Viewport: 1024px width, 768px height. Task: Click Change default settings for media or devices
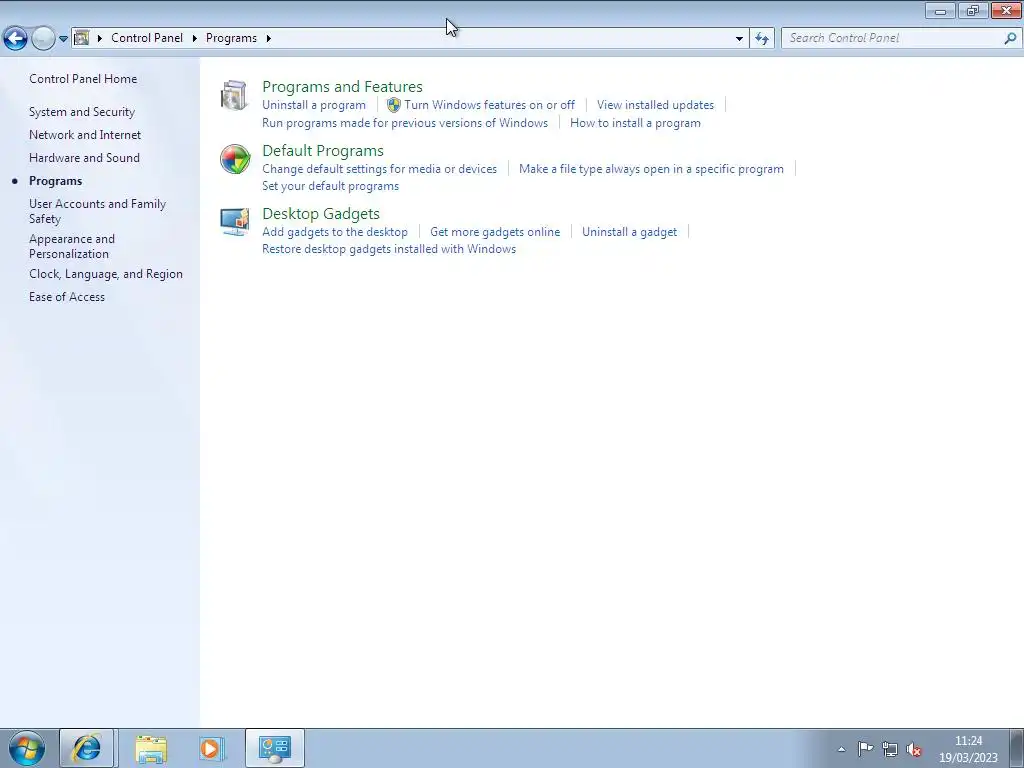[x=379, y=168]
